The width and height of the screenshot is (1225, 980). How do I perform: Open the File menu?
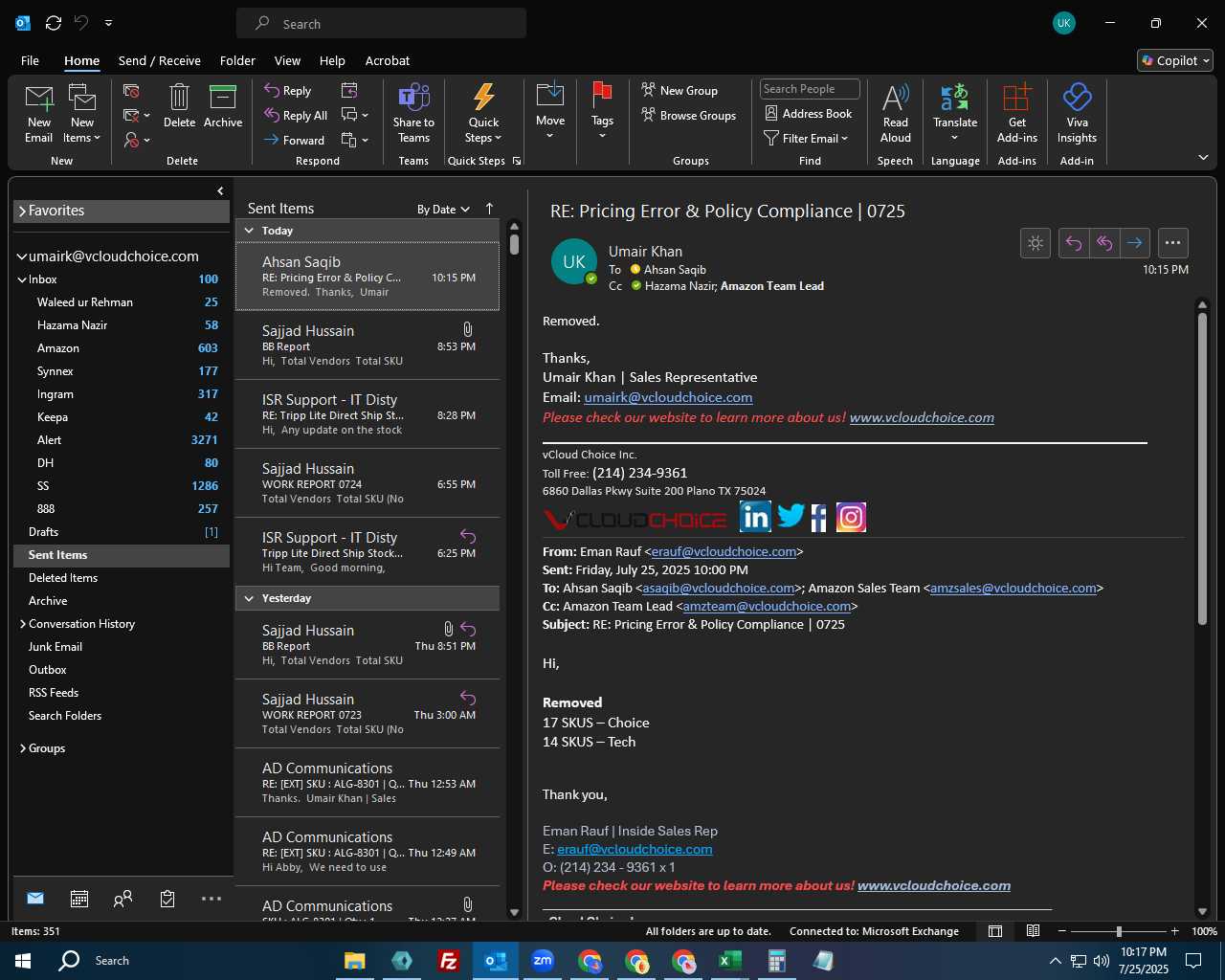click(31, 60)
